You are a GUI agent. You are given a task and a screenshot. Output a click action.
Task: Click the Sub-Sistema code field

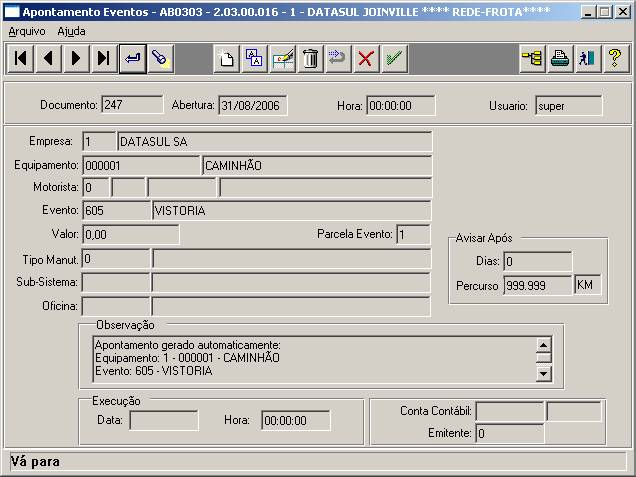(116, 282)
